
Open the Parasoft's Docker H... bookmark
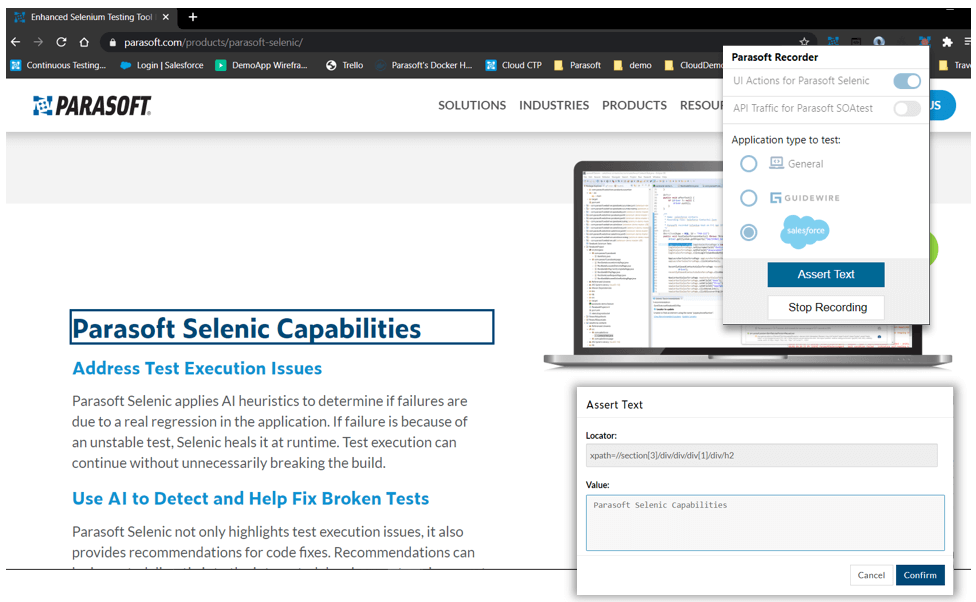tap(425, 65)
